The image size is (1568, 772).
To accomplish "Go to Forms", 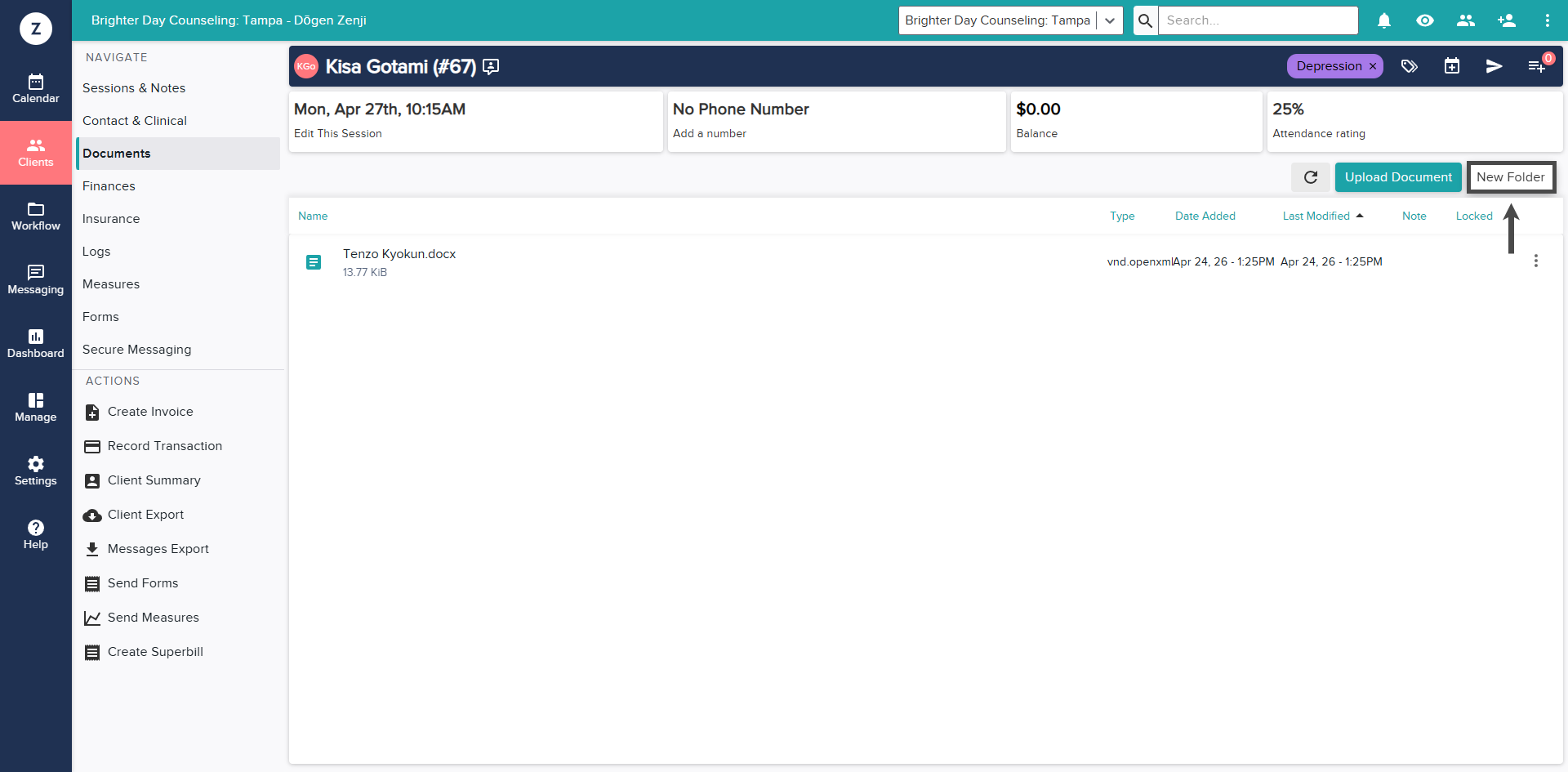I will coord(100,317).
